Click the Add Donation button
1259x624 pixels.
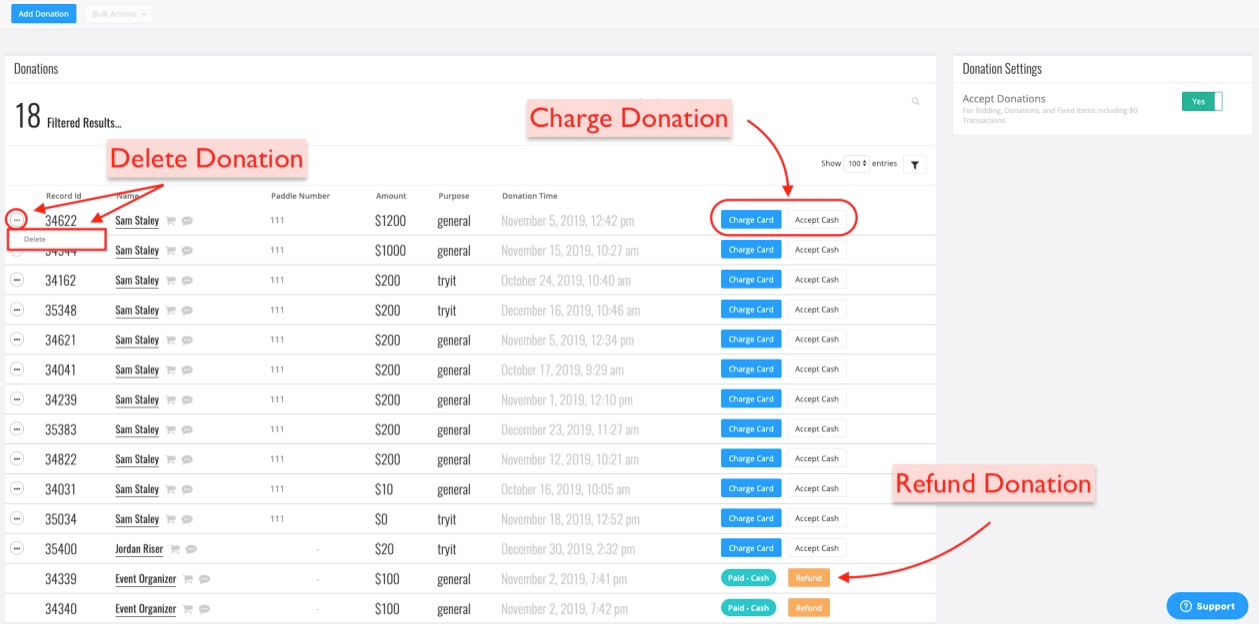coord(44,14)
